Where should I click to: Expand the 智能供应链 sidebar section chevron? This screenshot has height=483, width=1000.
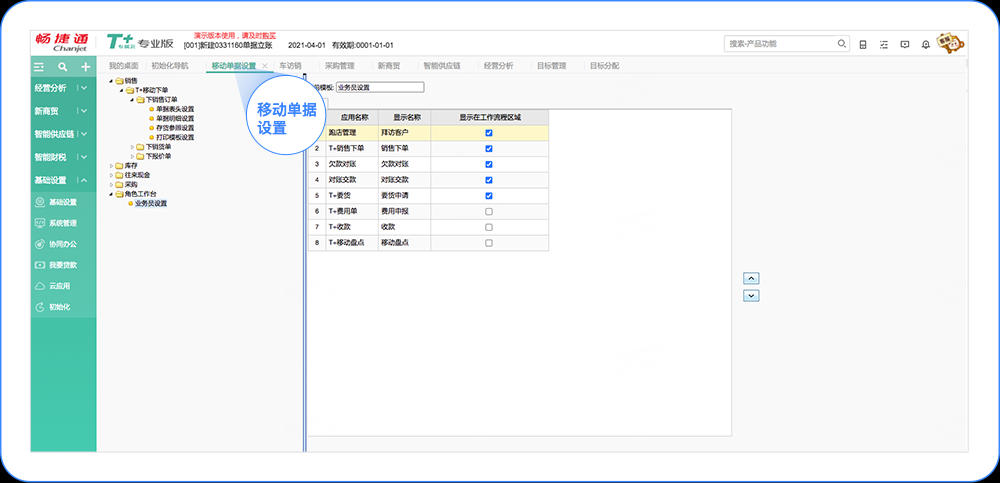point(84,134)
